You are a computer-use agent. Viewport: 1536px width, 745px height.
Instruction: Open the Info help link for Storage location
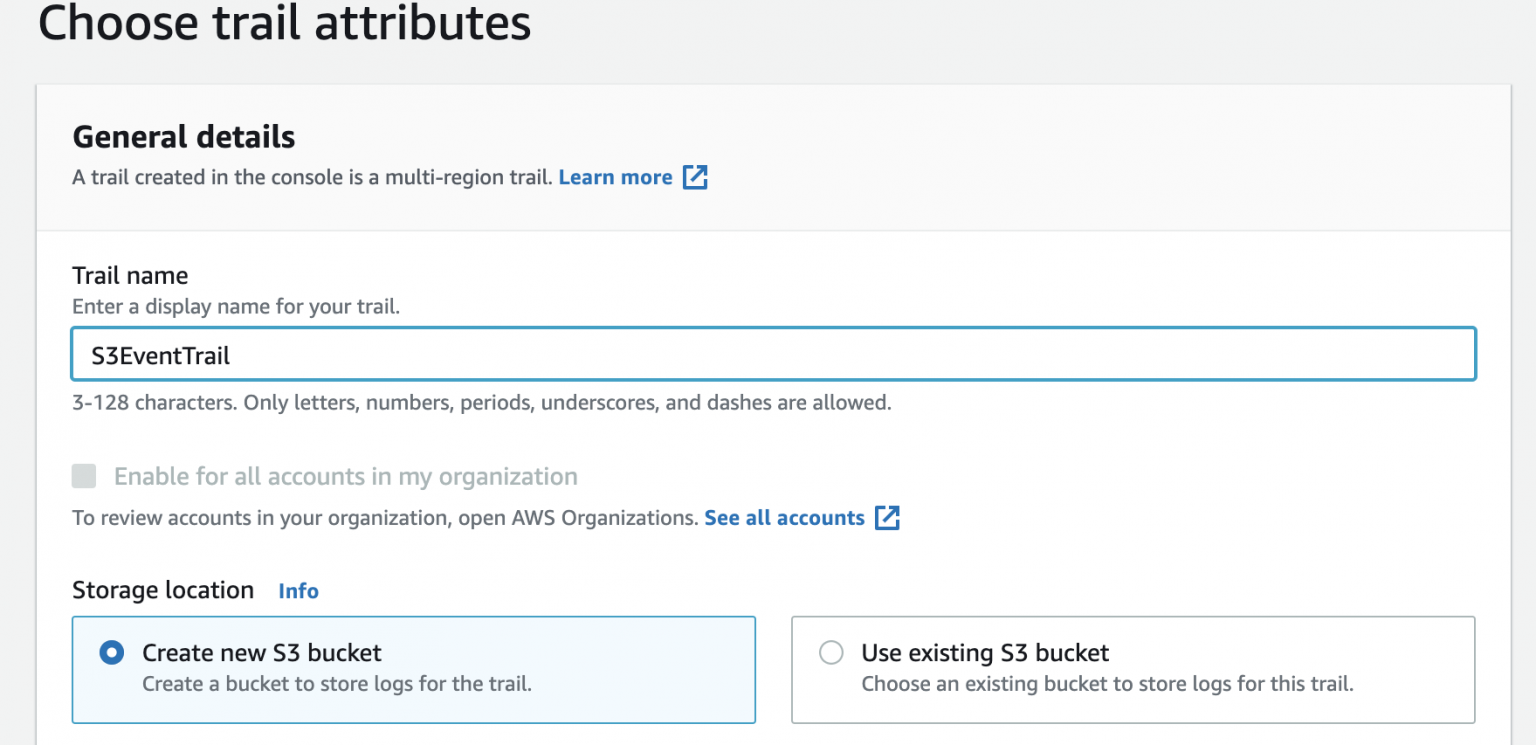pyautogui.click(x=298, y=590)
